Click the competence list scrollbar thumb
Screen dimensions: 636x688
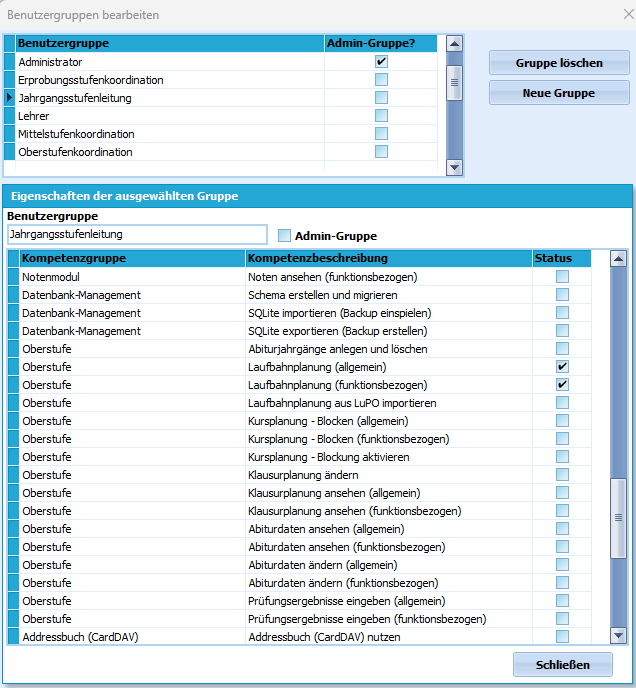click(618, 518)
